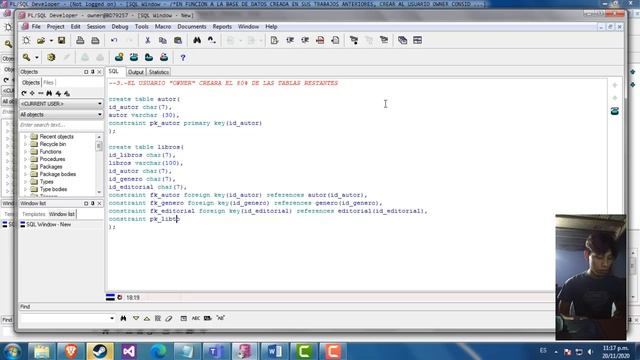Expand the Procedures folder

coord(25,159)
